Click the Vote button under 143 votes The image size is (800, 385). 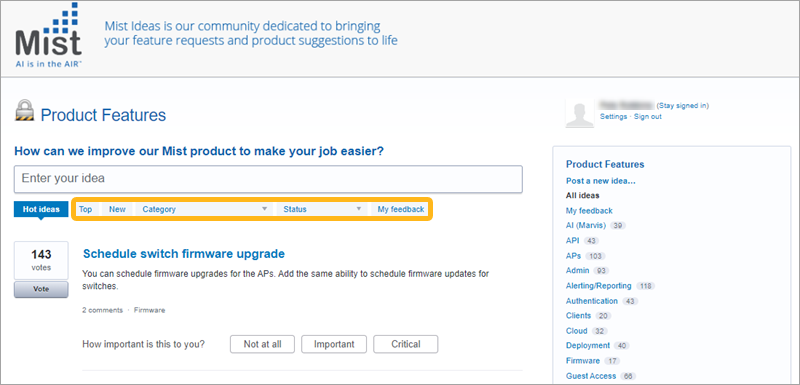(41, 289)
